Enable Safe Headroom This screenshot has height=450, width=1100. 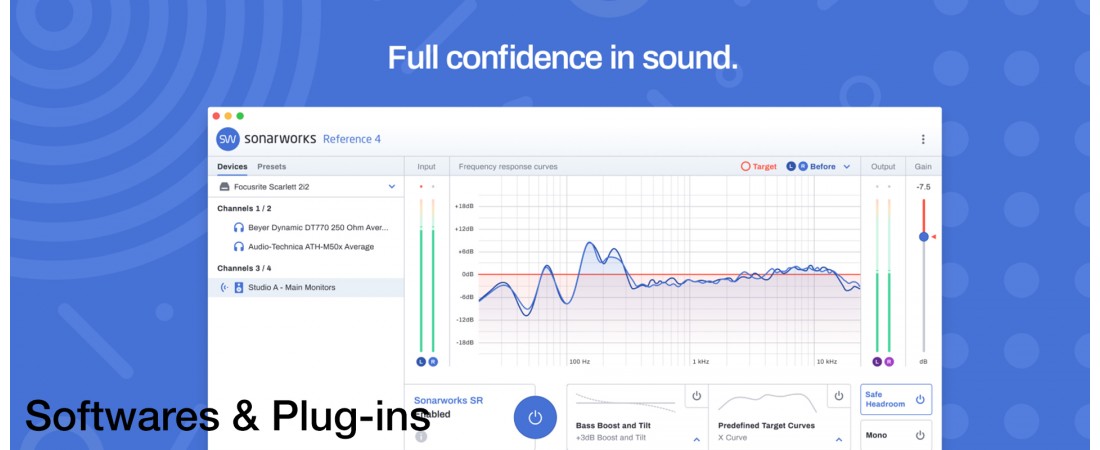coord(919,399)
